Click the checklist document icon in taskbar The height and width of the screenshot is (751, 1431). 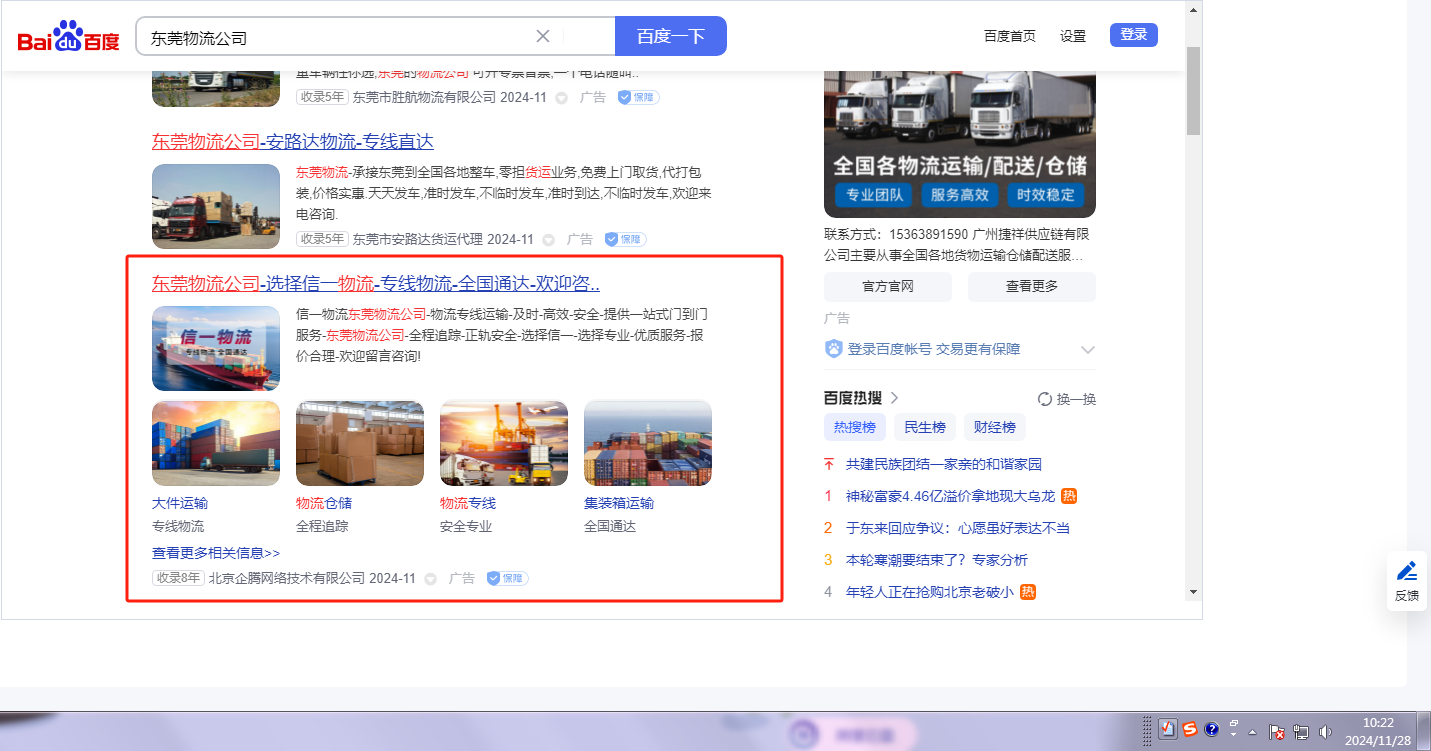pyautogui.click(x=1167, y=729)
